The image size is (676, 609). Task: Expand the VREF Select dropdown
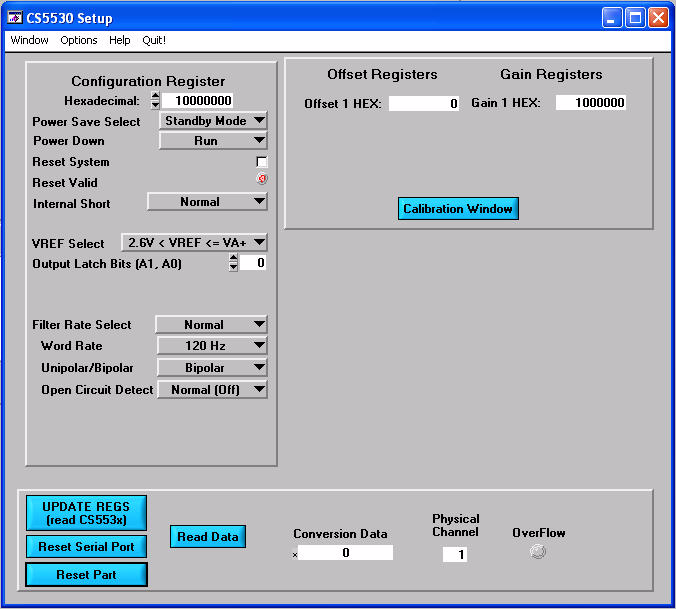point(194,243)
